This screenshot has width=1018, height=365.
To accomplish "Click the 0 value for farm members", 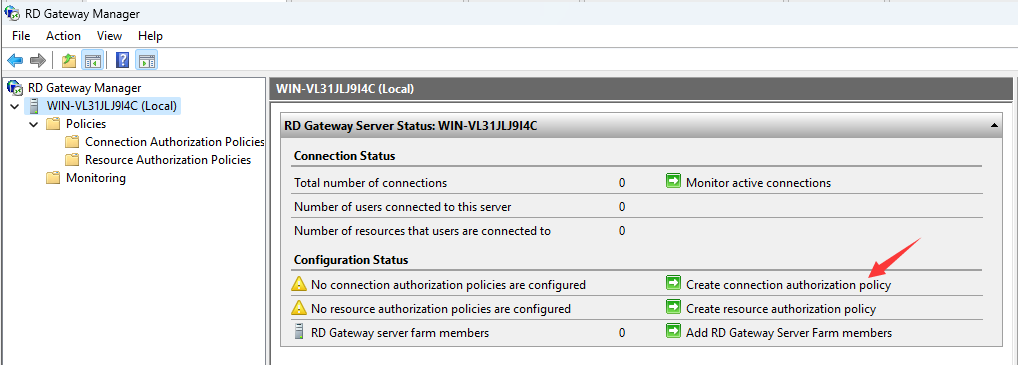I will [x=622, y=333].
